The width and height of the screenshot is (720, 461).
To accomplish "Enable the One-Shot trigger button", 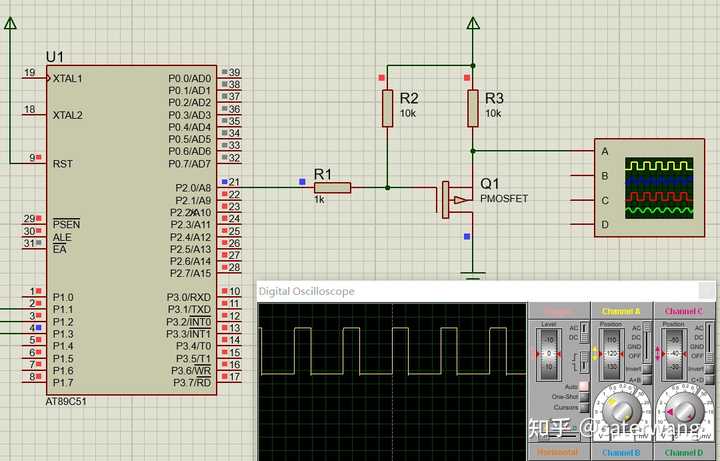I will click(x=584, y=397).
